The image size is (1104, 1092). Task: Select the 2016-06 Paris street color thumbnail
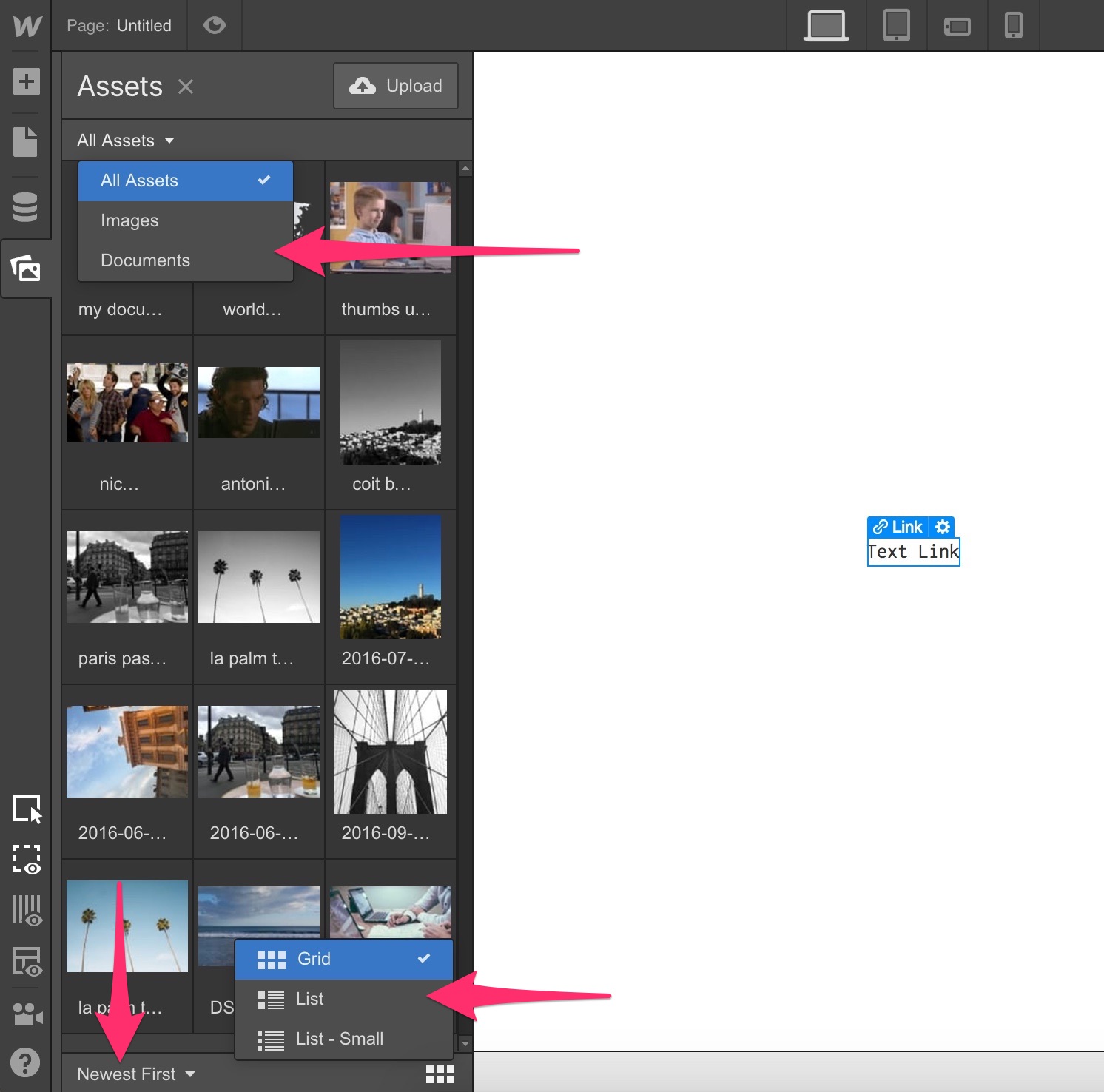pyautogui.click(x=259, y=752)
